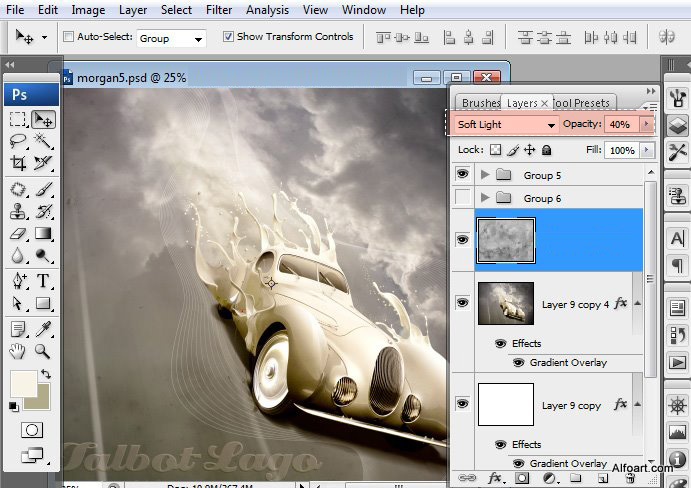Open the Image menu
The image size is (691, 488).
tap(88, 10)
